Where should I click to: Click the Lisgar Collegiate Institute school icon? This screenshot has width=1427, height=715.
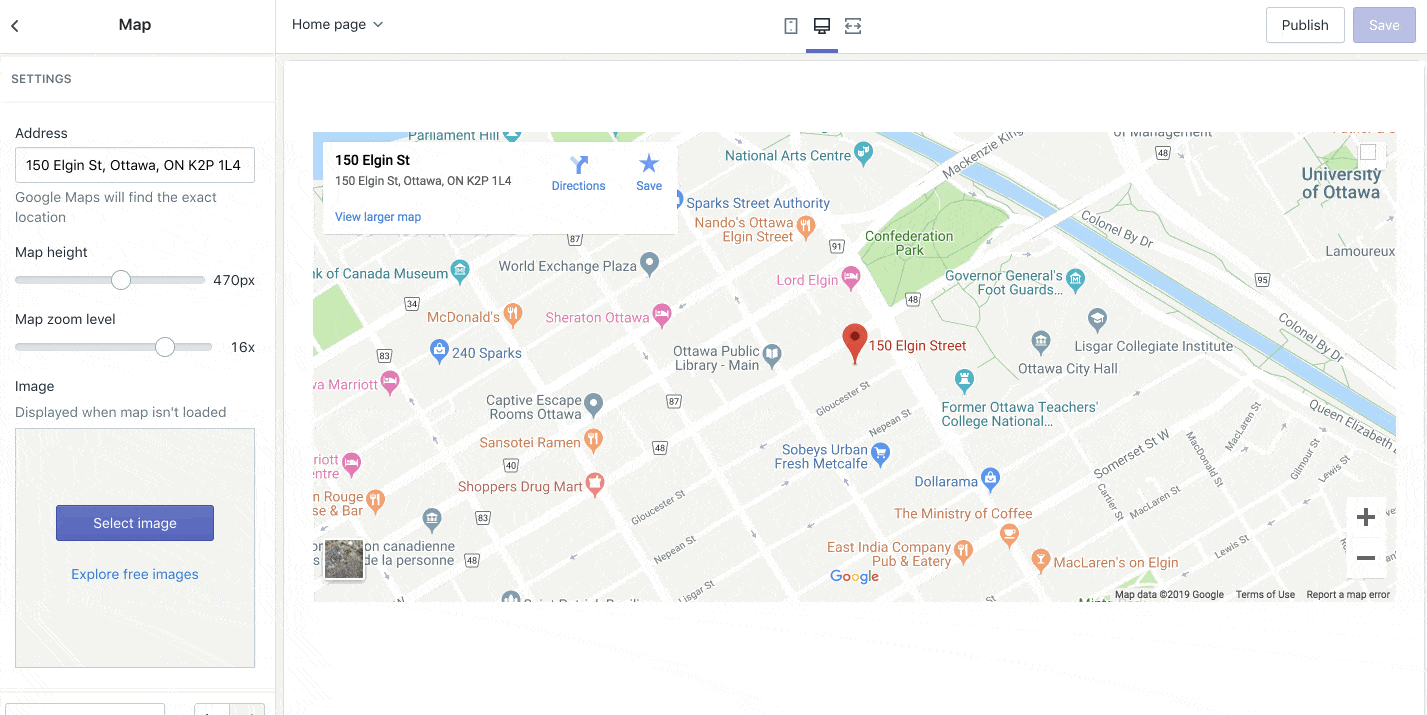point(1097,321)
